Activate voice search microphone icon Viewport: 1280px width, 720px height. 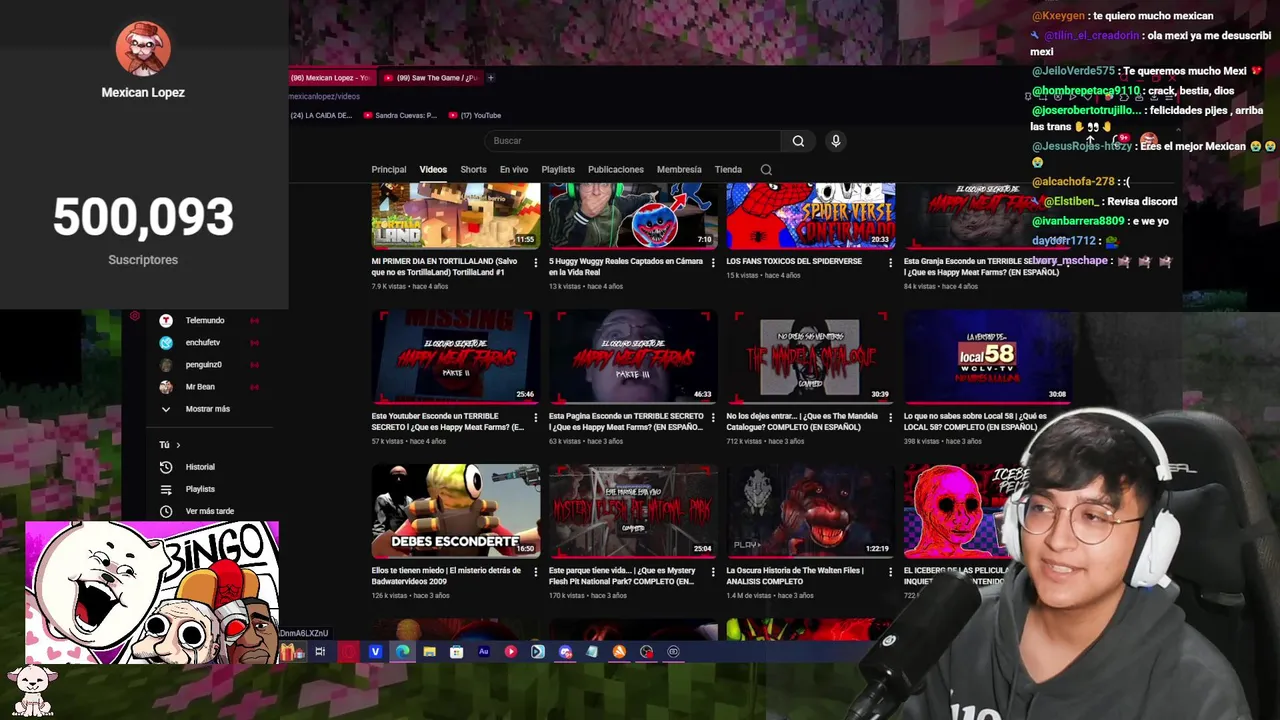pyautogui.click(x=836, y=141)
